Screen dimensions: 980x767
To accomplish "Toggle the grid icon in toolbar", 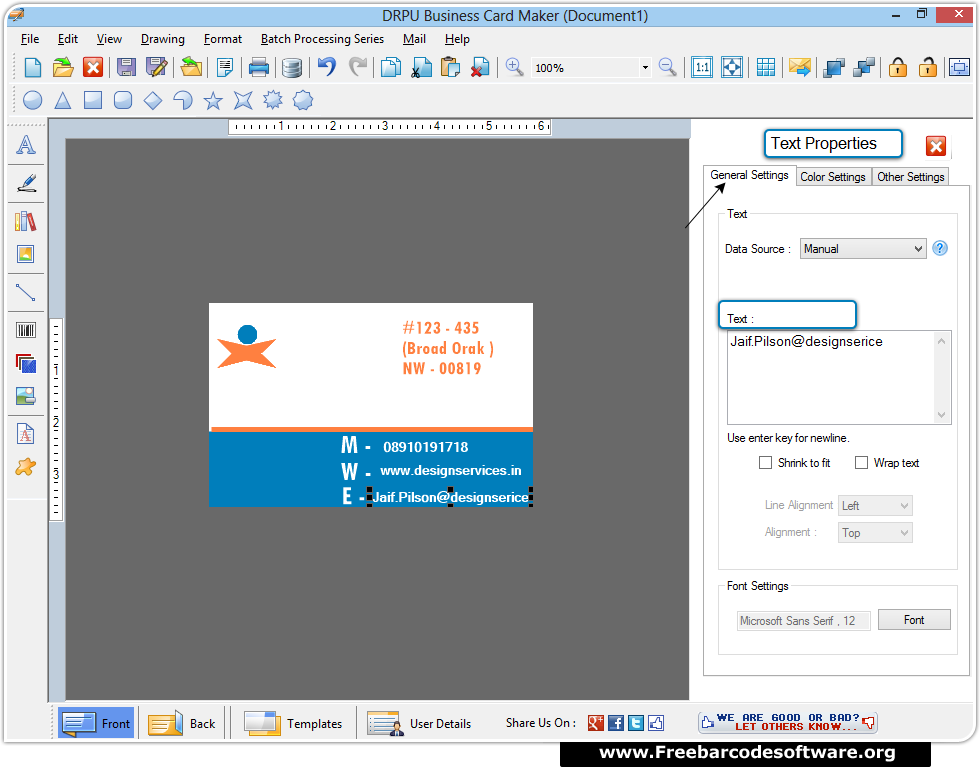I will click(765, 68).
